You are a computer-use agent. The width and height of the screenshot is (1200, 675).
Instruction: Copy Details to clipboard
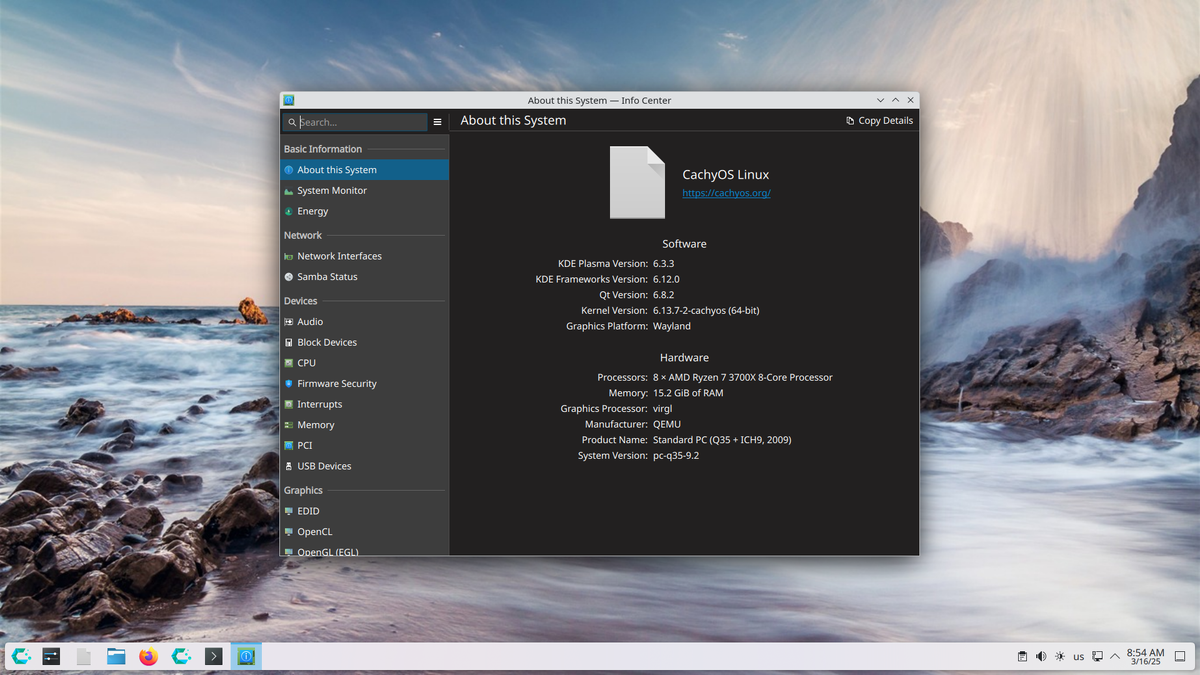pos(879,120)
